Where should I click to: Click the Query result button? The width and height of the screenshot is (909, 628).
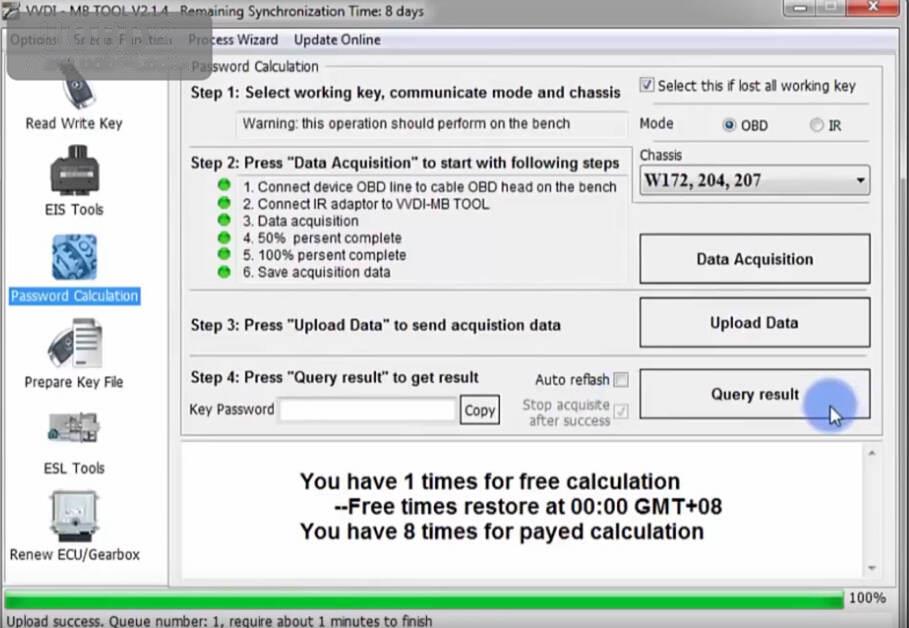[755, 394]
